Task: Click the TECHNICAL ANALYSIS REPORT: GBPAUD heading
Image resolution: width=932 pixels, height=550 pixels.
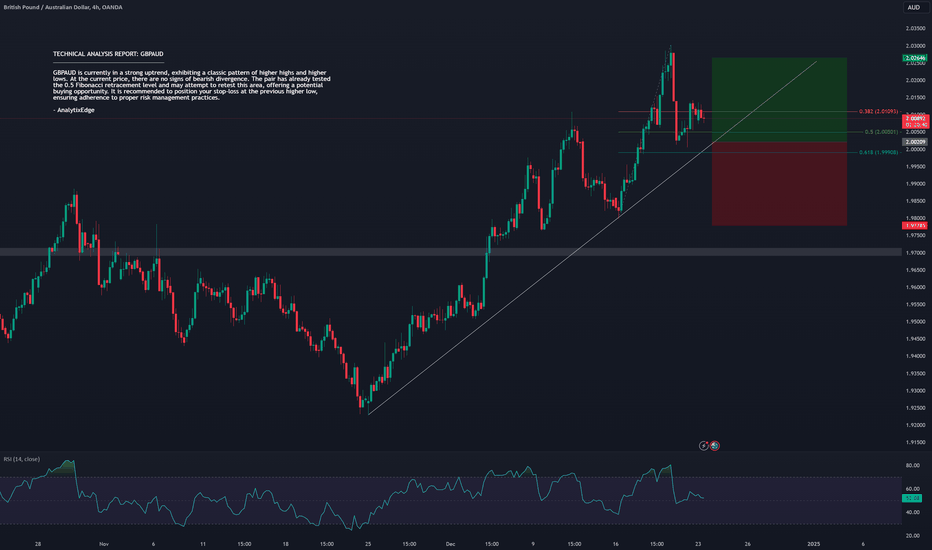Action: 108,54
